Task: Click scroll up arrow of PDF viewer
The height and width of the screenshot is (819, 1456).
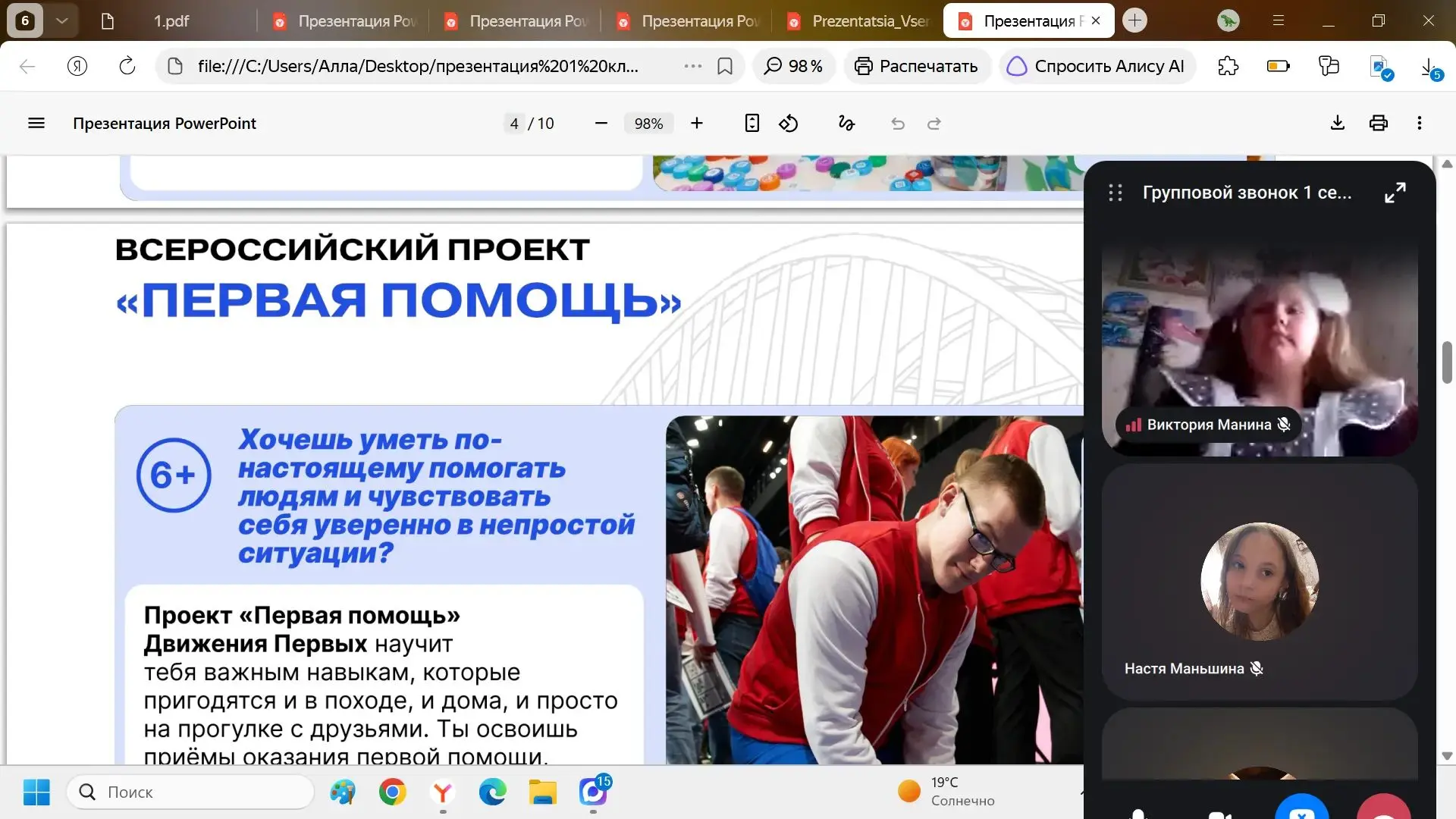Action: [1447, 164]
